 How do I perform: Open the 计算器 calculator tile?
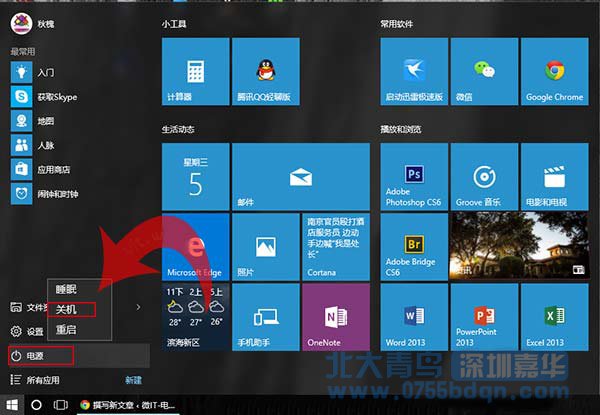pos(196,72)
